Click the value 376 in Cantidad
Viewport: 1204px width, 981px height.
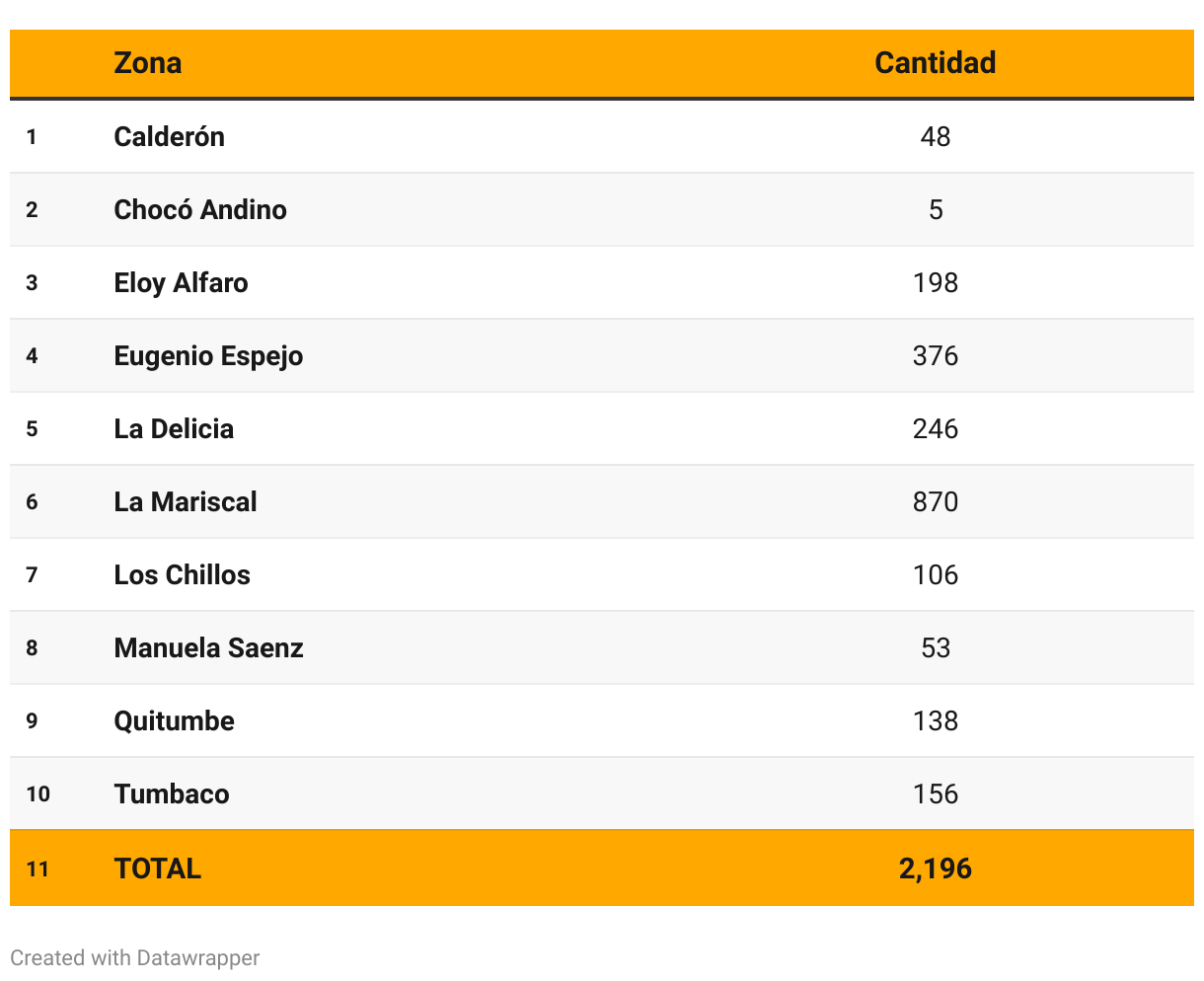pos(935,355)
